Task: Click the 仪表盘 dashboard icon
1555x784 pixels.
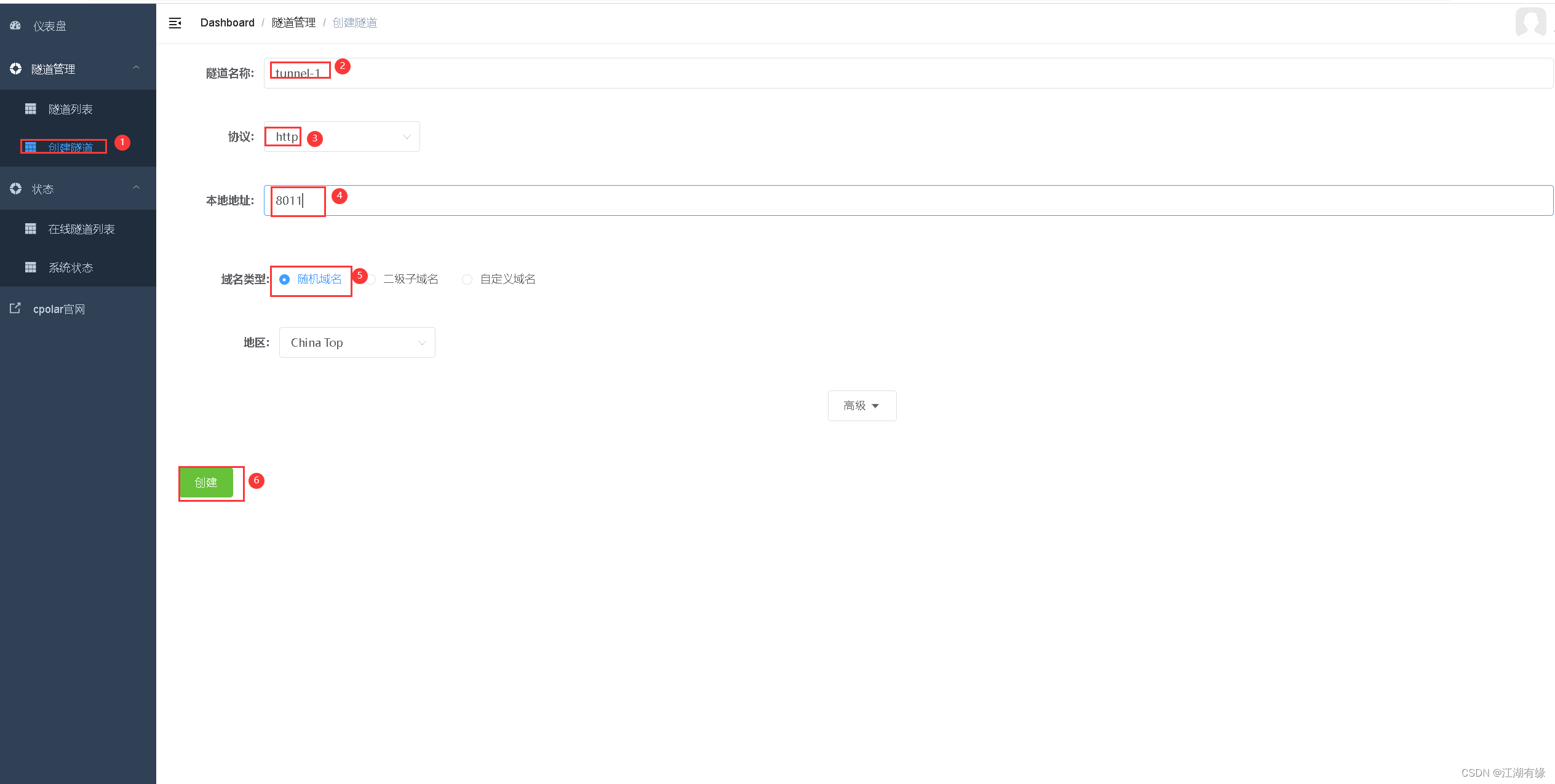Action: [x=15, y=26]
